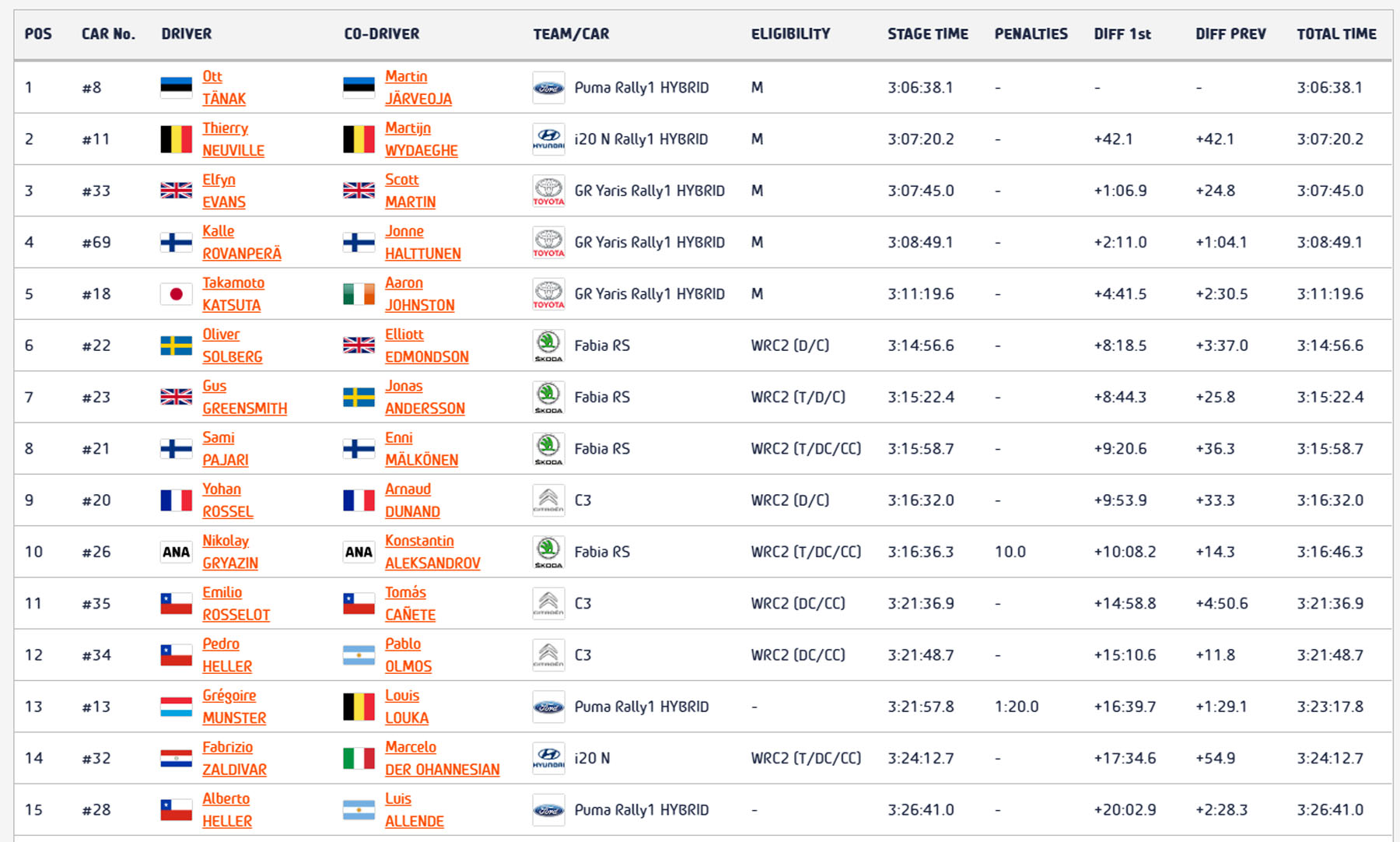Open co-driver Luis Allende link
The width and height of the screenshot is (1400, 842).
[x=415, y=809]
